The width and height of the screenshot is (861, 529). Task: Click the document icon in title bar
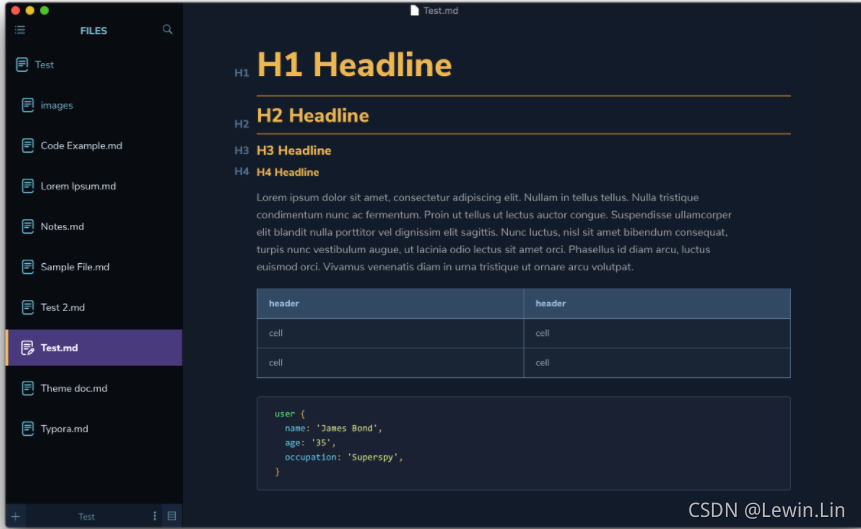tap(415, 10)
